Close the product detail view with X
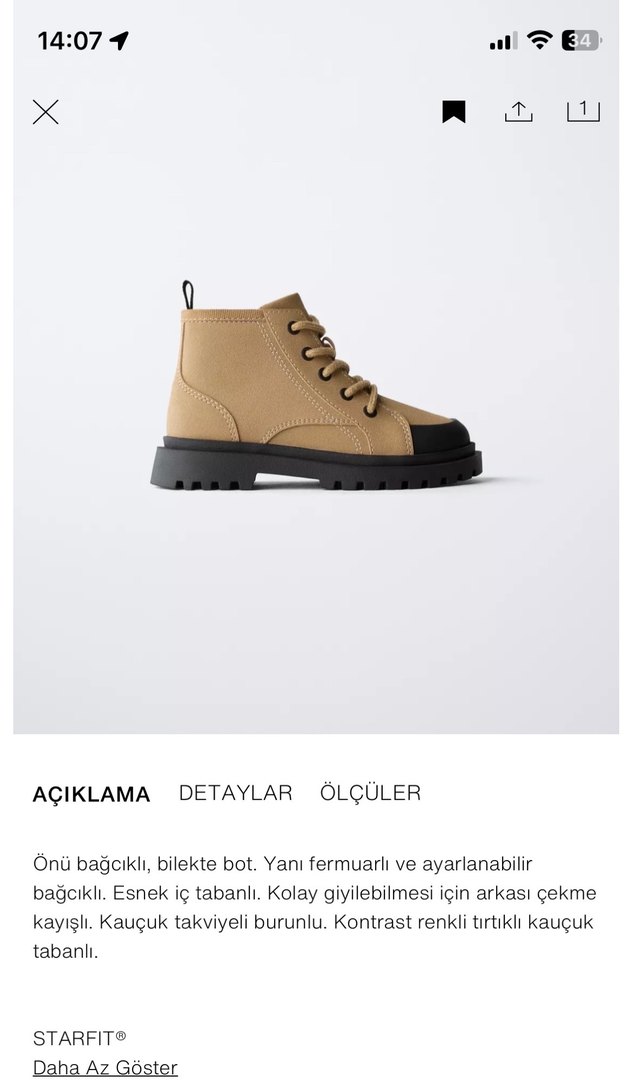 point(46,111)
